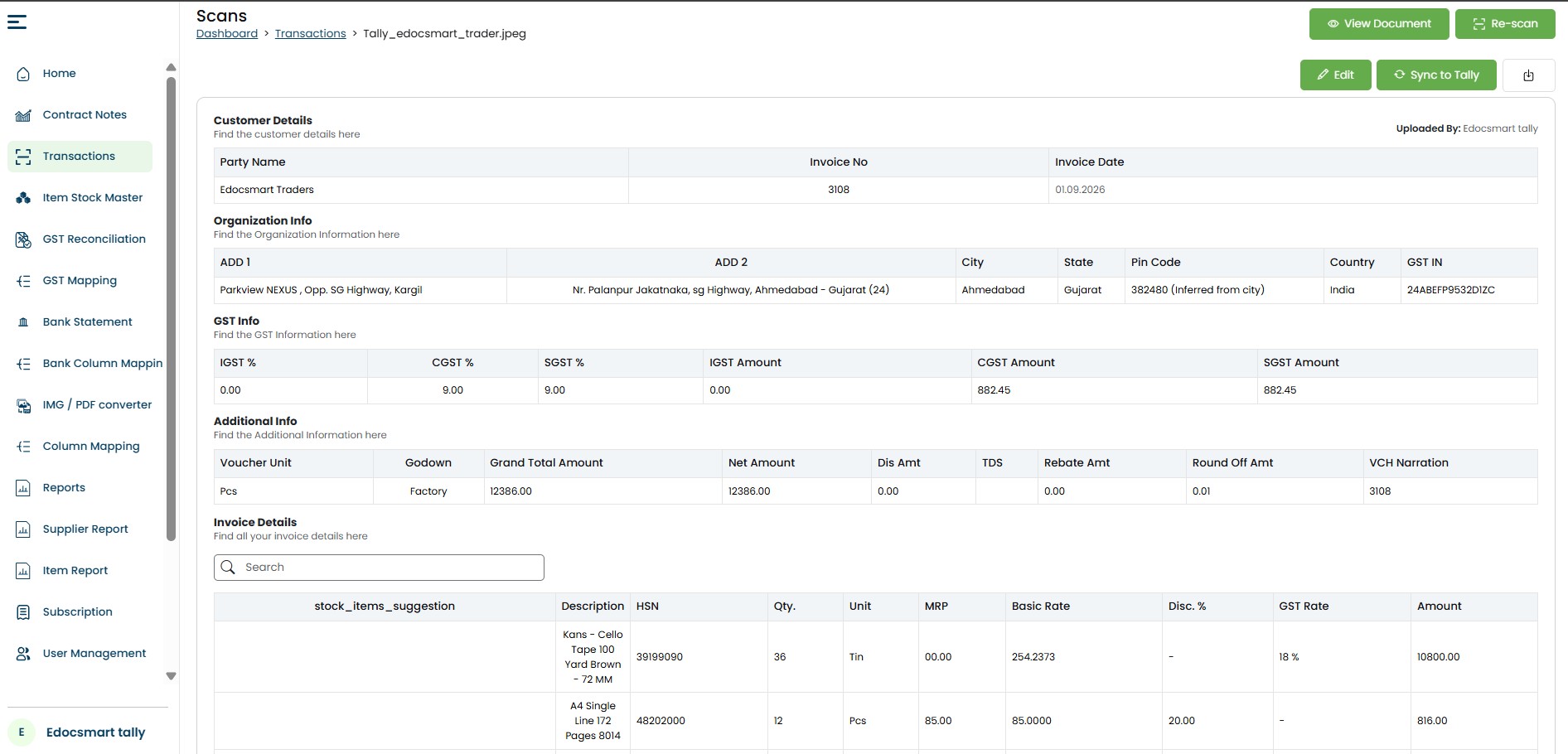Screen dimensions: 1568x754
Task: Focus the invoice details Search field
Action: pos(379,568)
